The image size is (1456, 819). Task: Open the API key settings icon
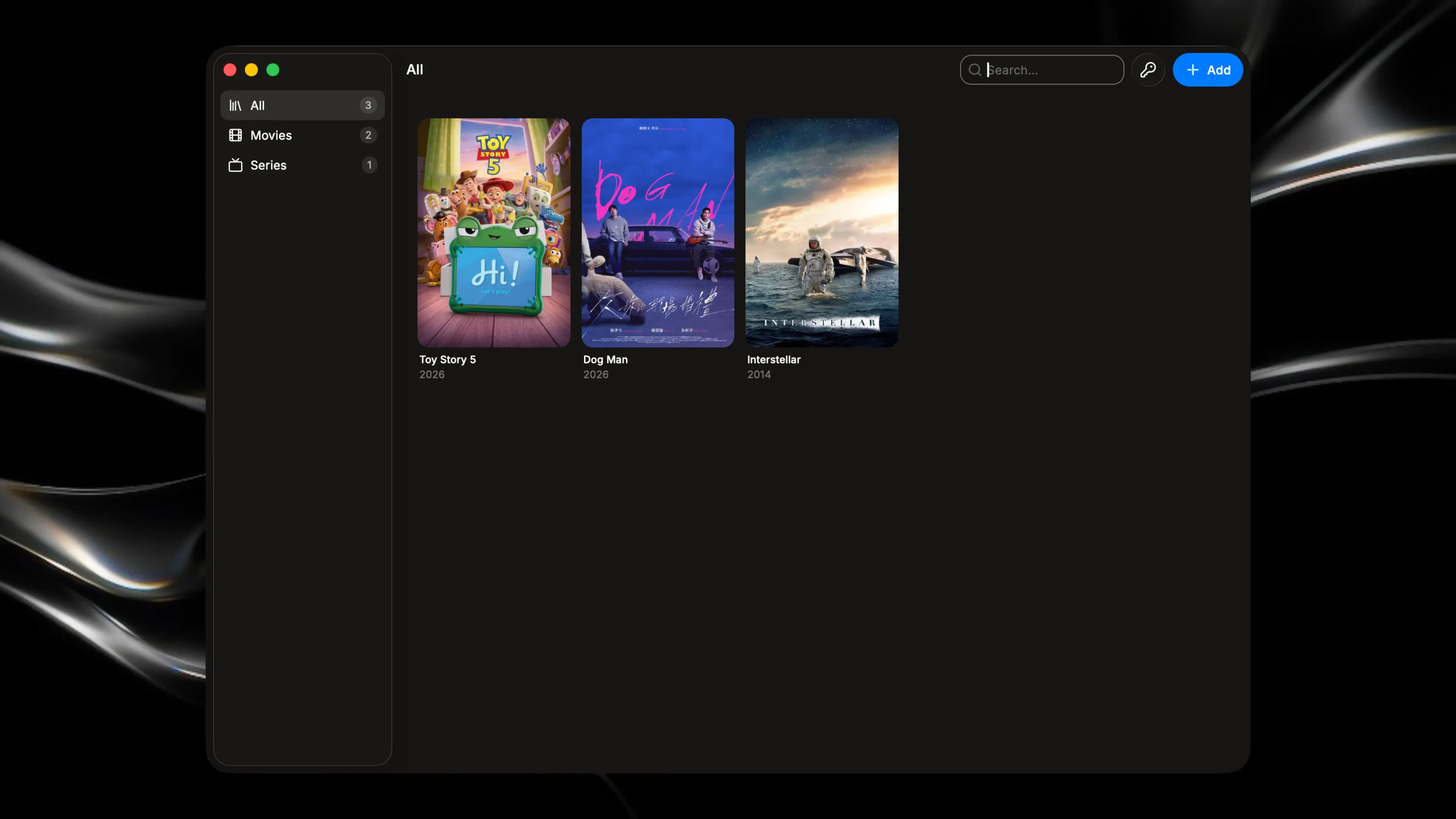[x=1148, y=70]
